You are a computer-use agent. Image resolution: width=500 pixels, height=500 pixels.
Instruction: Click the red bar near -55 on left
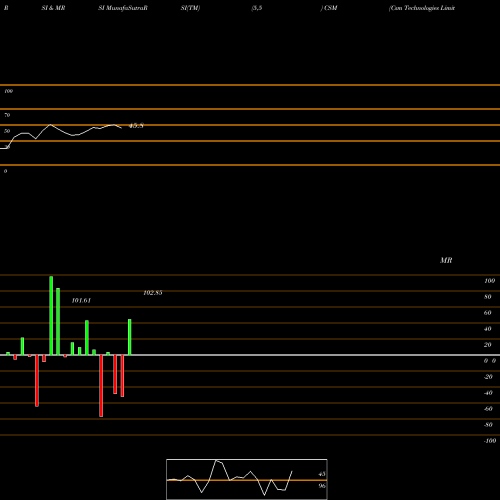[x=37, y=381]
